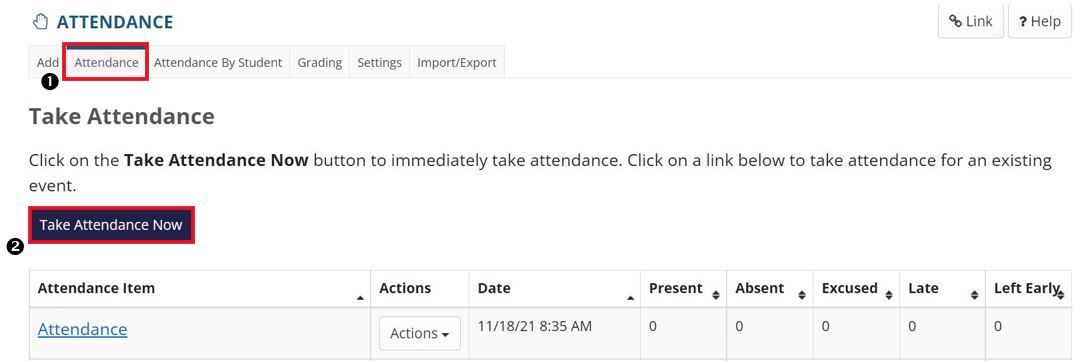Sort the Date column using its arrow

click(630, 298)
